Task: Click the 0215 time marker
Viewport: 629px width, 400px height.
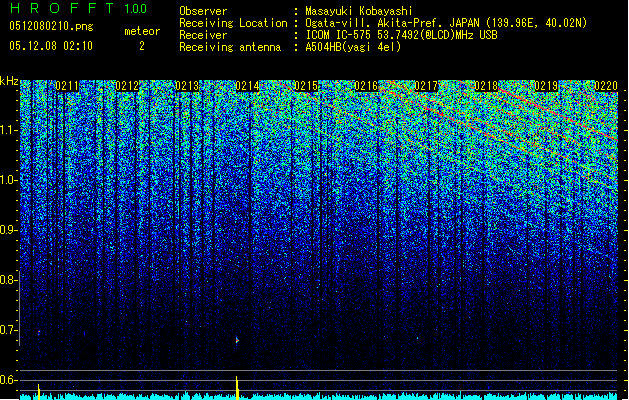Action: [x=306, y=86]
